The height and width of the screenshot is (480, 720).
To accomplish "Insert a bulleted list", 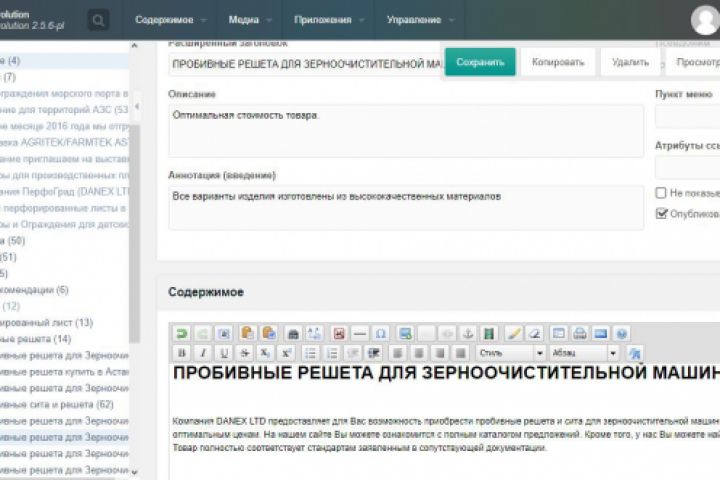I will tap(311, 353).
